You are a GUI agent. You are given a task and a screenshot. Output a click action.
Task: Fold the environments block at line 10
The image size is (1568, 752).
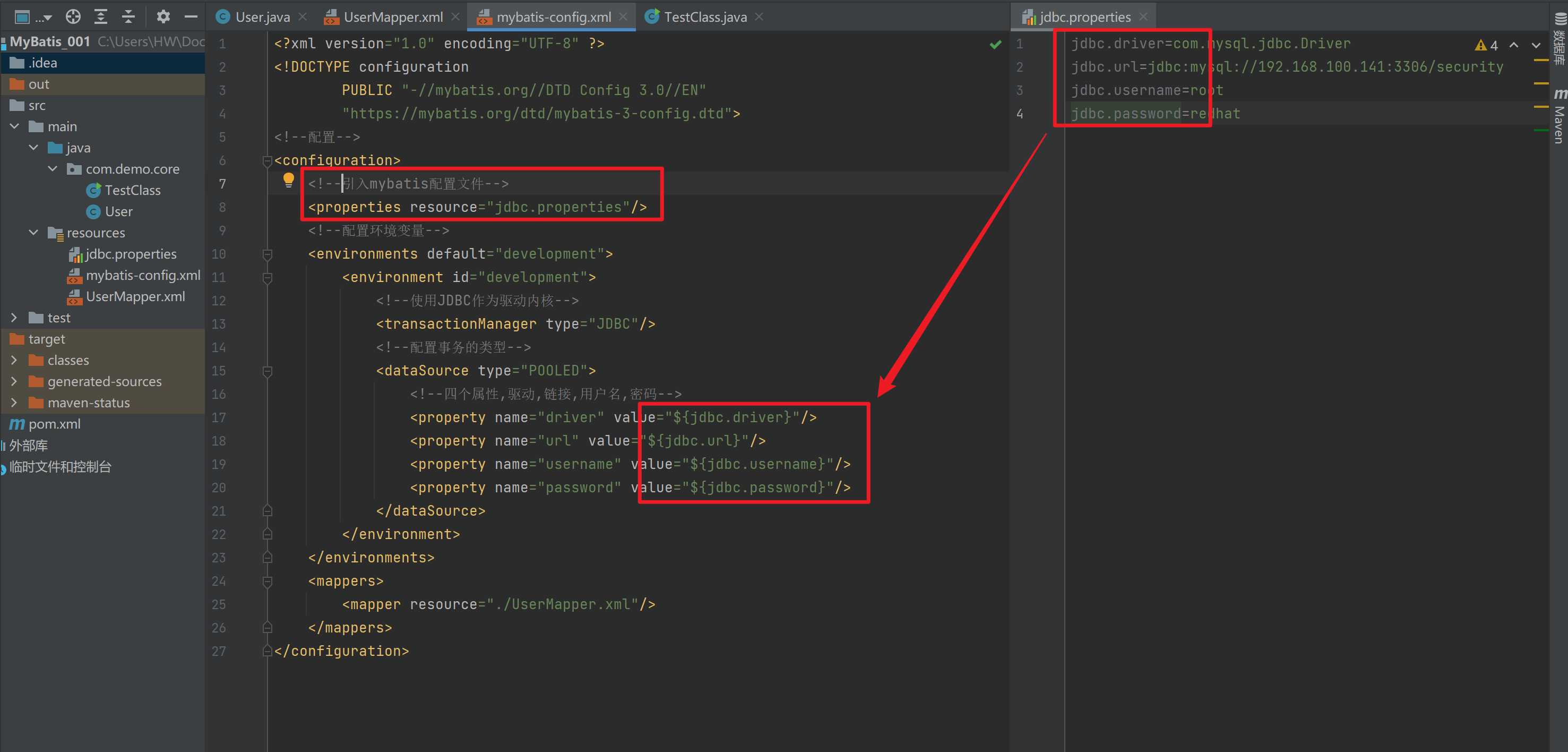pos(267,254)
